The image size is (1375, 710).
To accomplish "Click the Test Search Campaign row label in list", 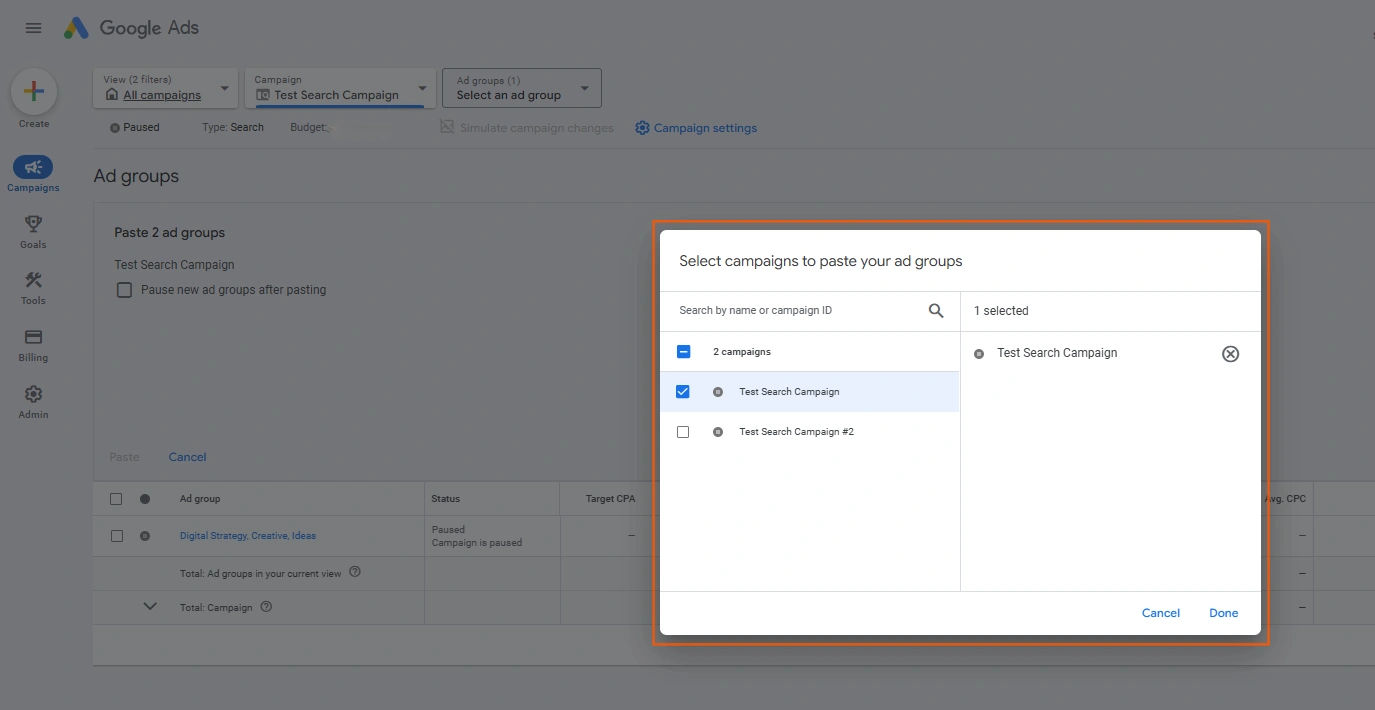I will coord(789,392).
